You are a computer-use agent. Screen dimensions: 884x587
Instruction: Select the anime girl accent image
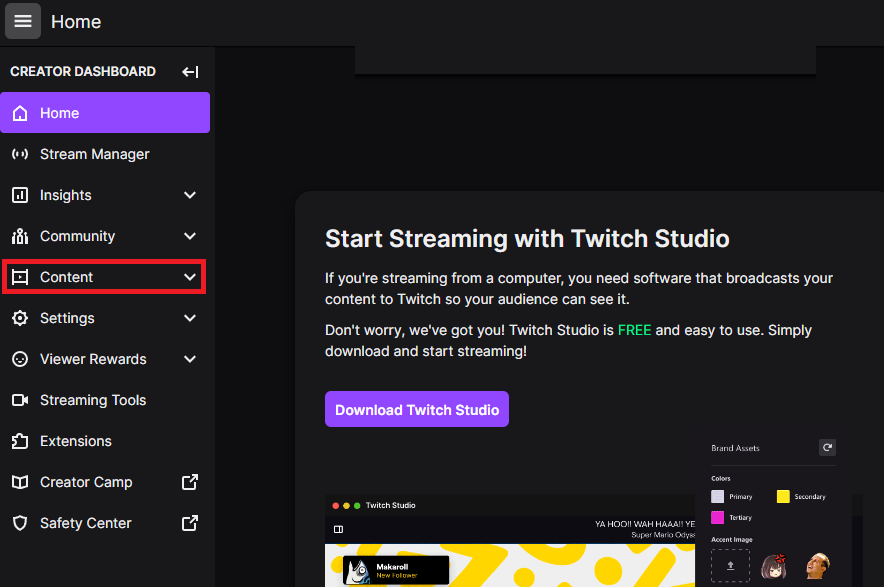click(x=774, y=566)
